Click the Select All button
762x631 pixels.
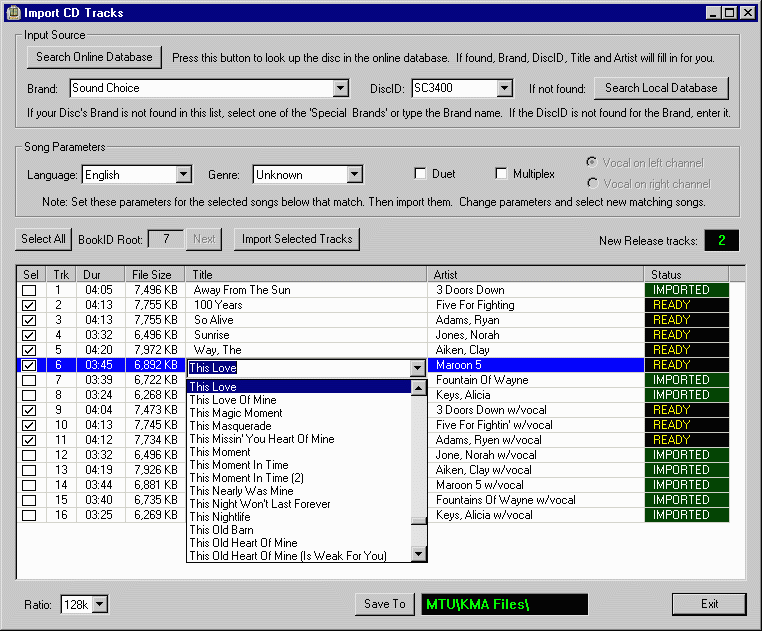(x=43, y=239)
